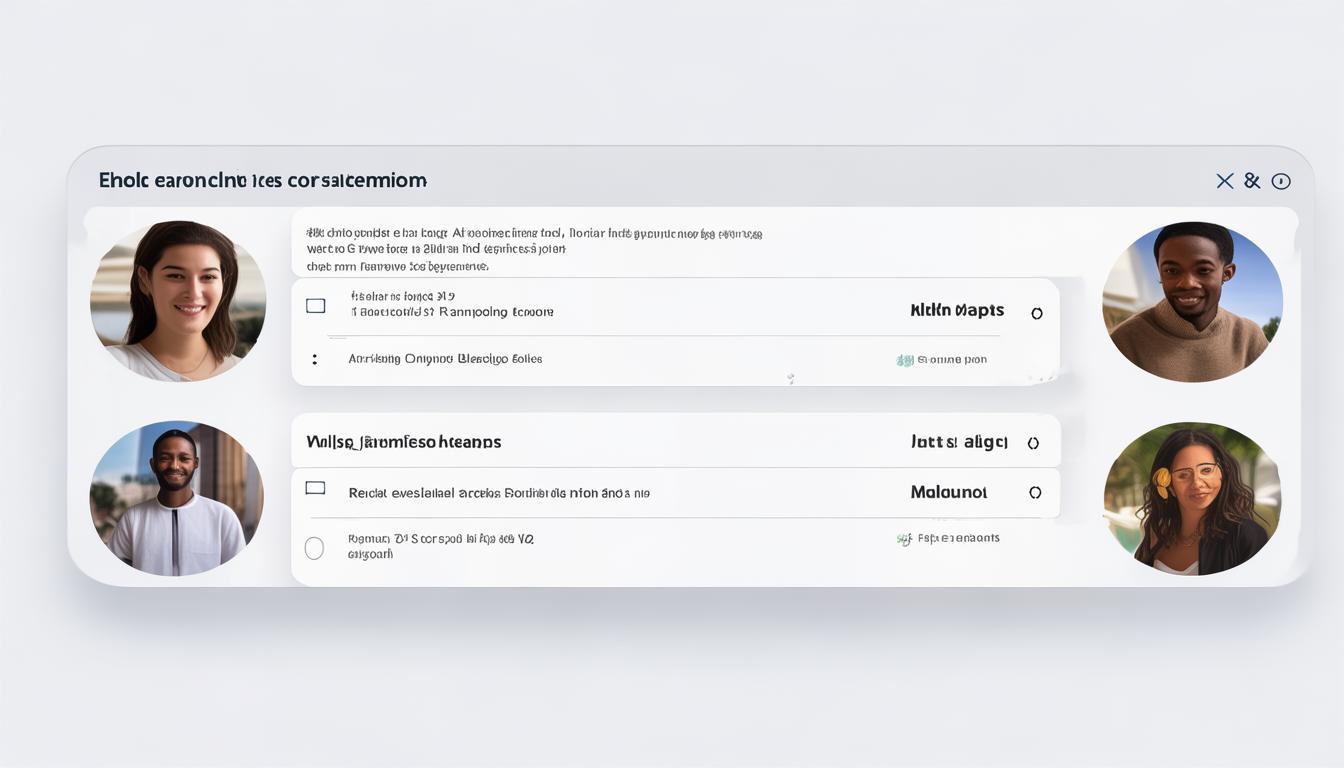Click the ampersand icon in the header

pos(1252,181)
